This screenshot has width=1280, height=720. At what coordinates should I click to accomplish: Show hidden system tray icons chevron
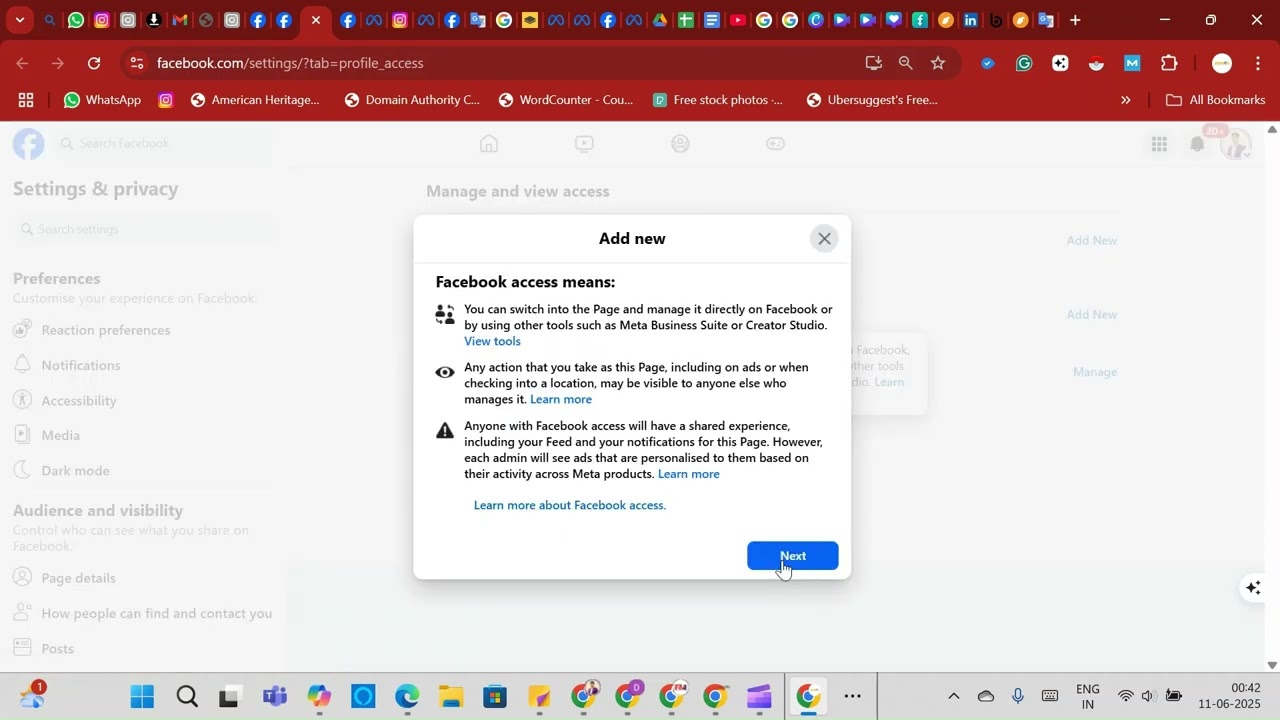(953, 696)
